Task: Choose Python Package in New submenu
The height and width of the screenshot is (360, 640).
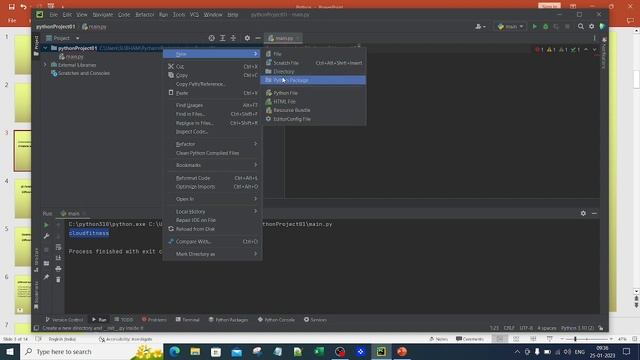Action: click(313, 80)
